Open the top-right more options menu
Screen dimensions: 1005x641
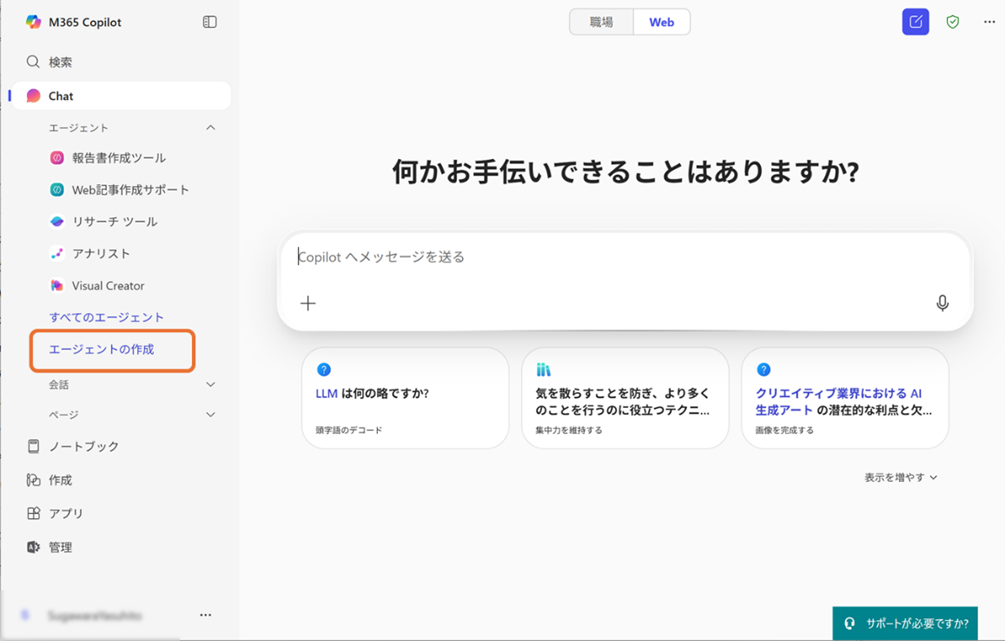click(990, 22)
